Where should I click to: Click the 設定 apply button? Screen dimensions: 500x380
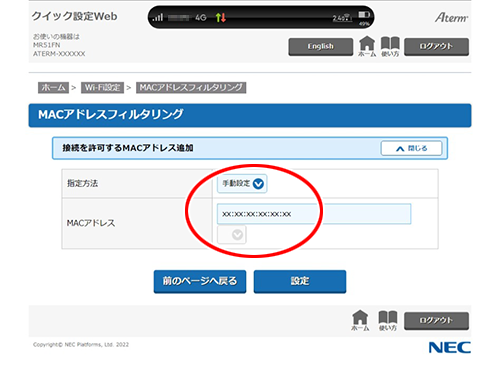pyautogui.click(x=300, y=281)
